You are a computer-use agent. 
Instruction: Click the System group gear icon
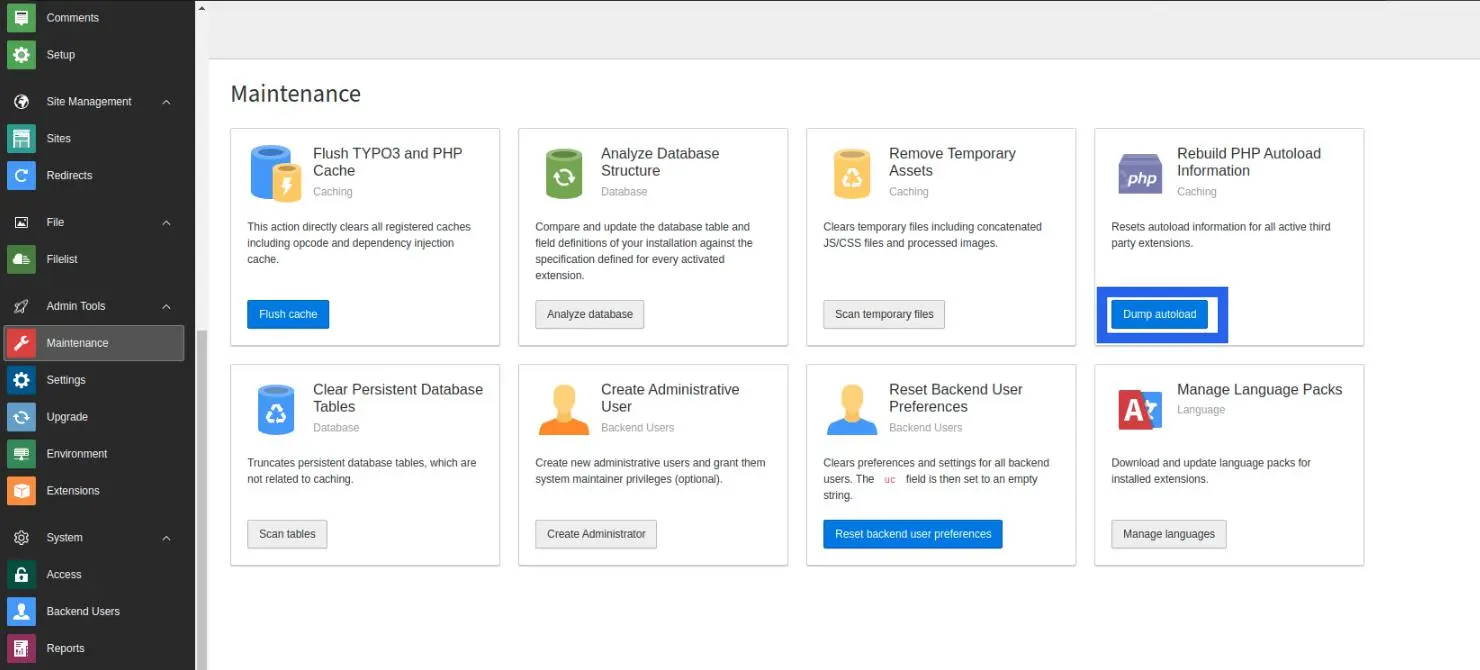pos(21,538)
